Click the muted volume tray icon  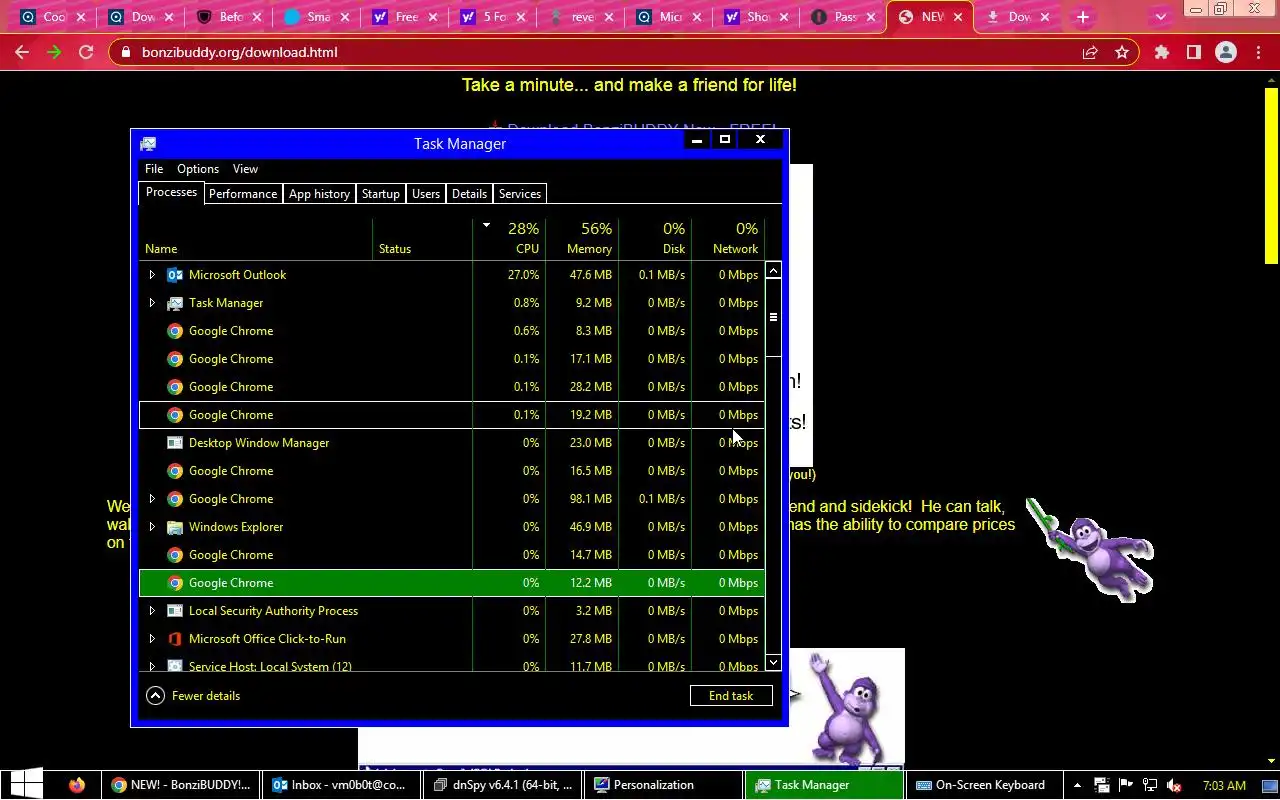pos(1175,785)
